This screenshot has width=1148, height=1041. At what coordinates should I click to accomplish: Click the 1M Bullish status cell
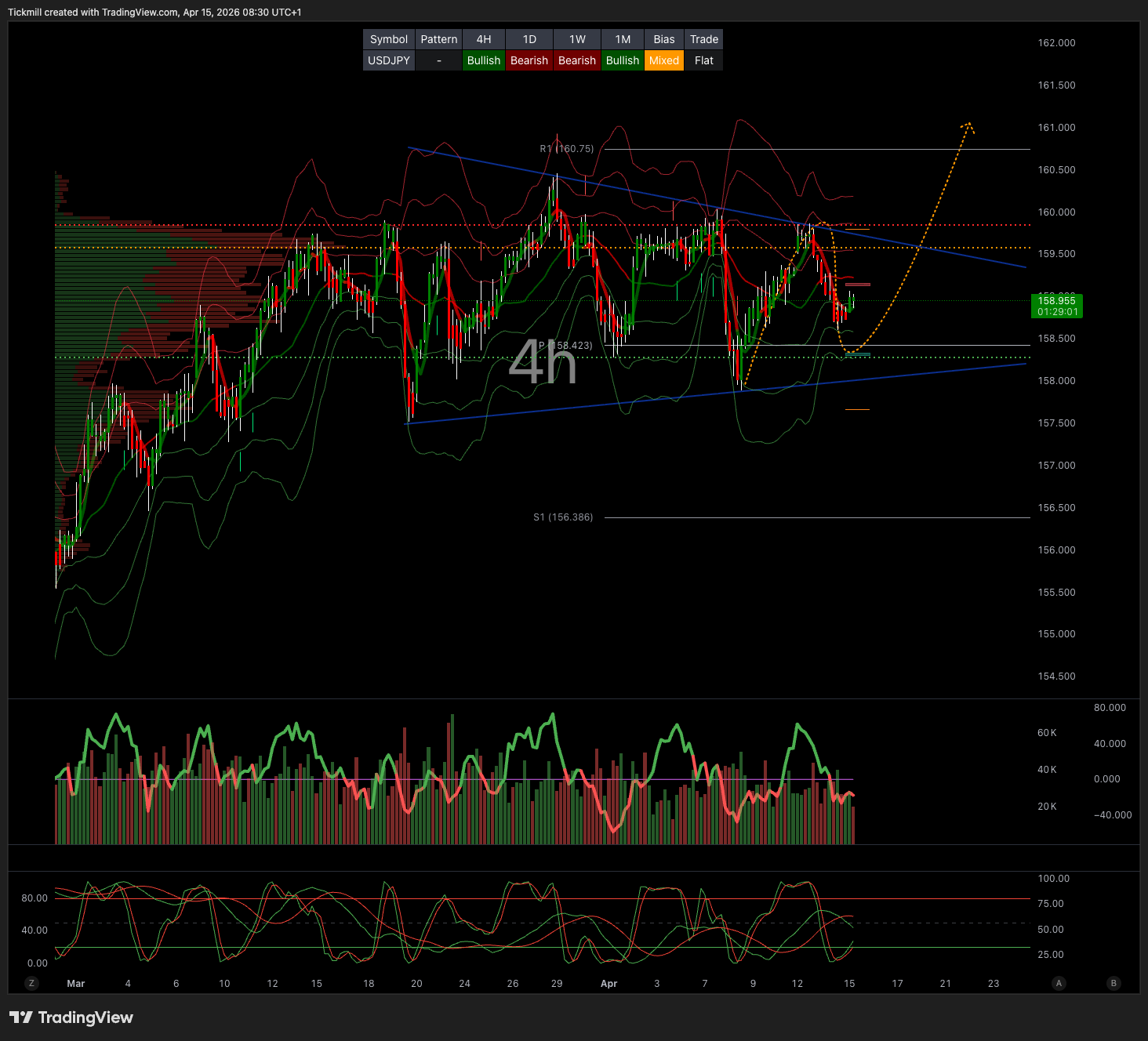click(x=622, y=60)
